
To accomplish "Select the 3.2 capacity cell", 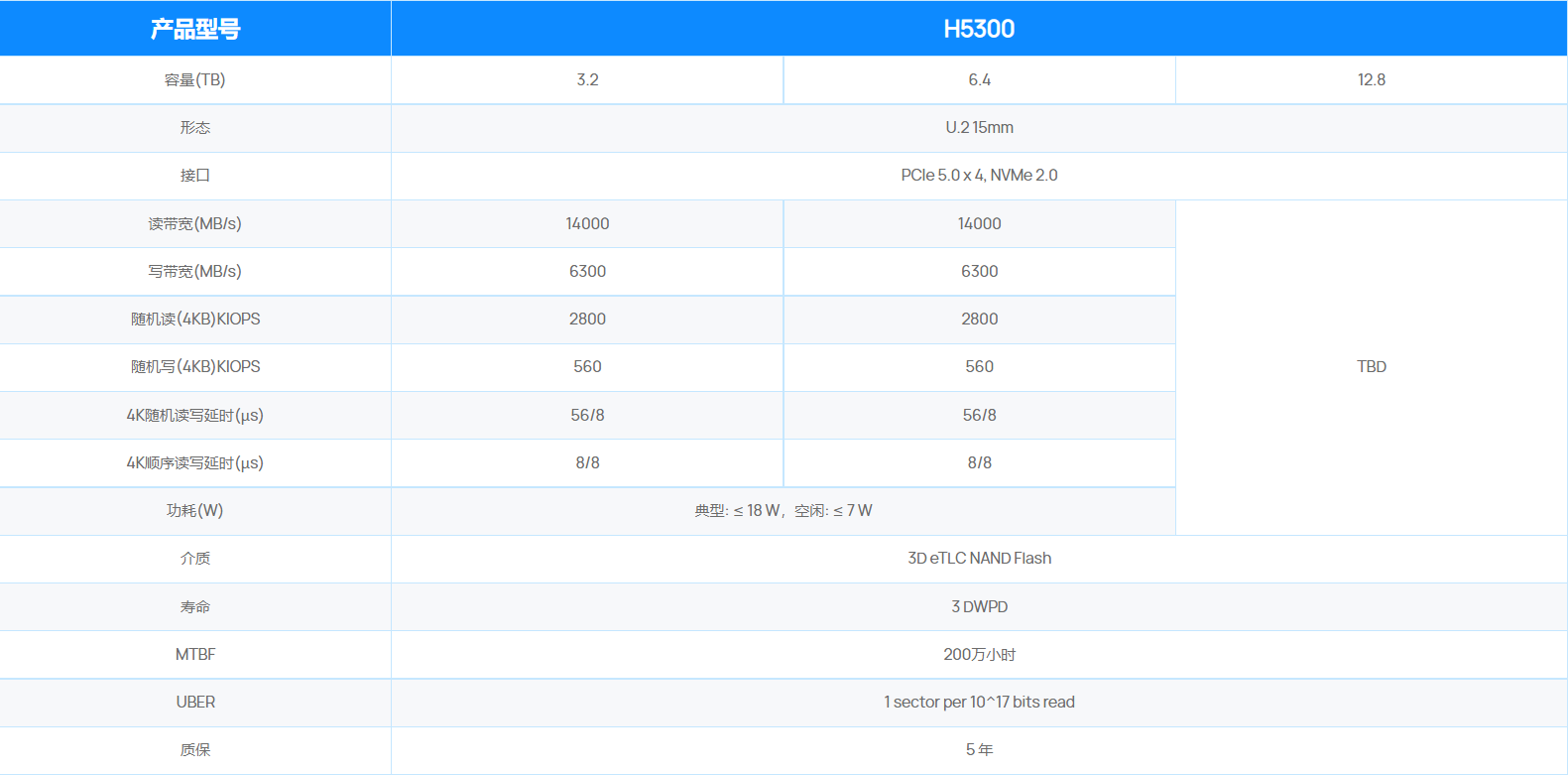I will 587,80.
